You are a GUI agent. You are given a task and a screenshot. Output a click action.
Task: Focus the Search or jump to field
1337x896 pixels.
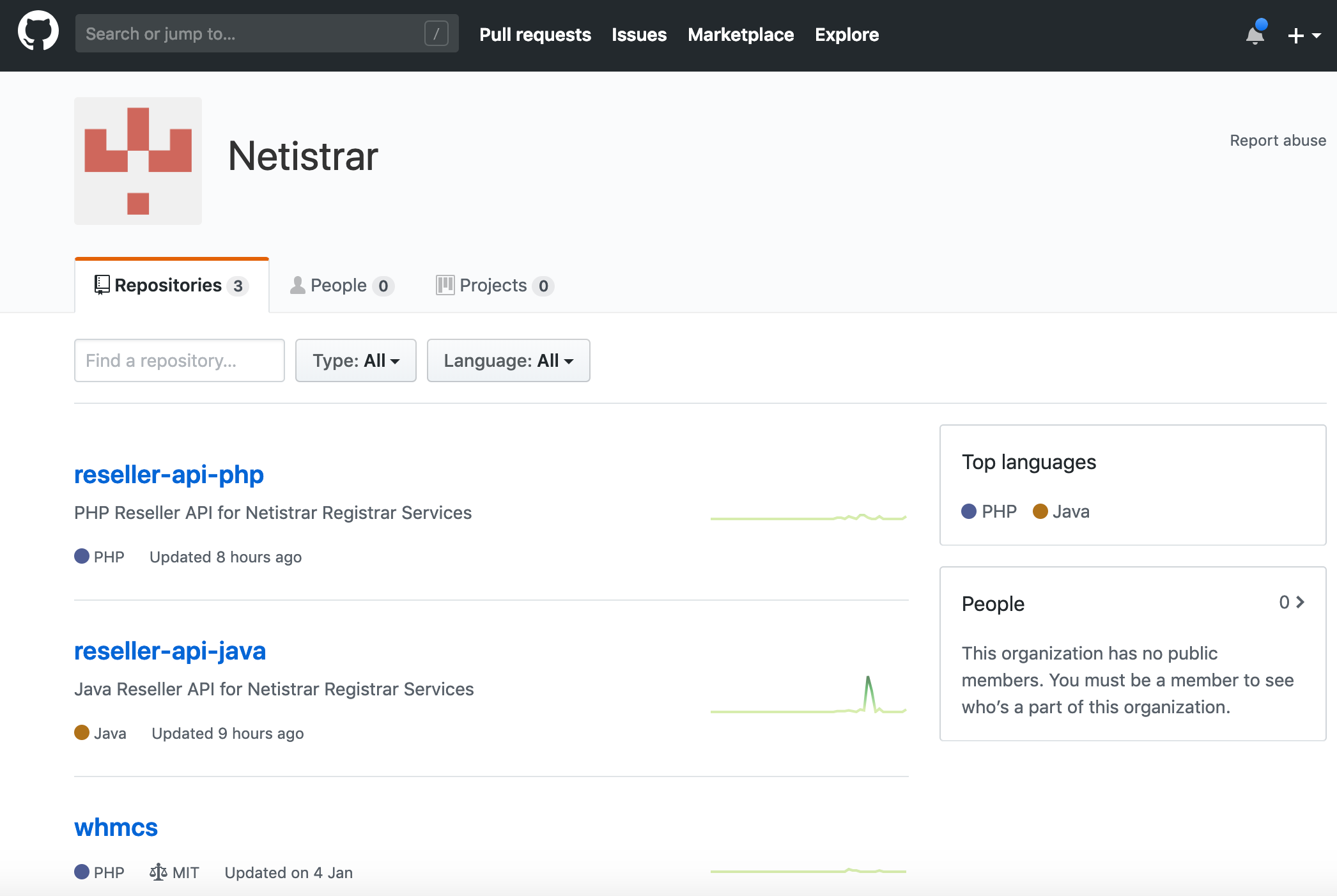click(267, 33)
